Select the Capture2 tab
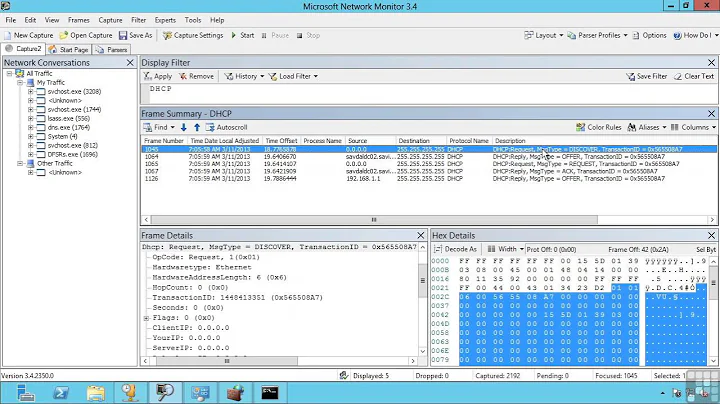 pos(23,49)
